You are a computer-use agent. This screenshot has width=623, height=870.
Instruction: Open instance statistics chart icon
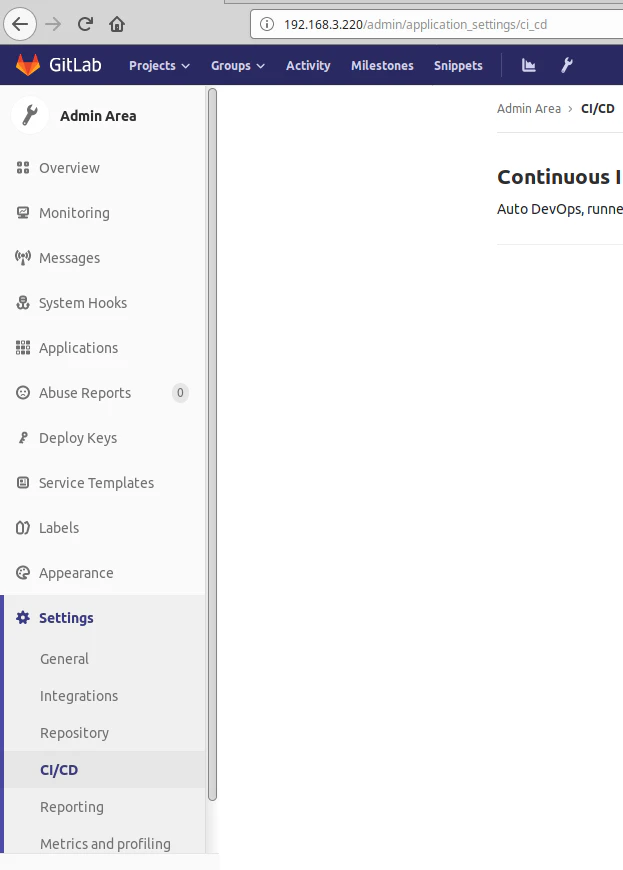(x=529, y=65)
